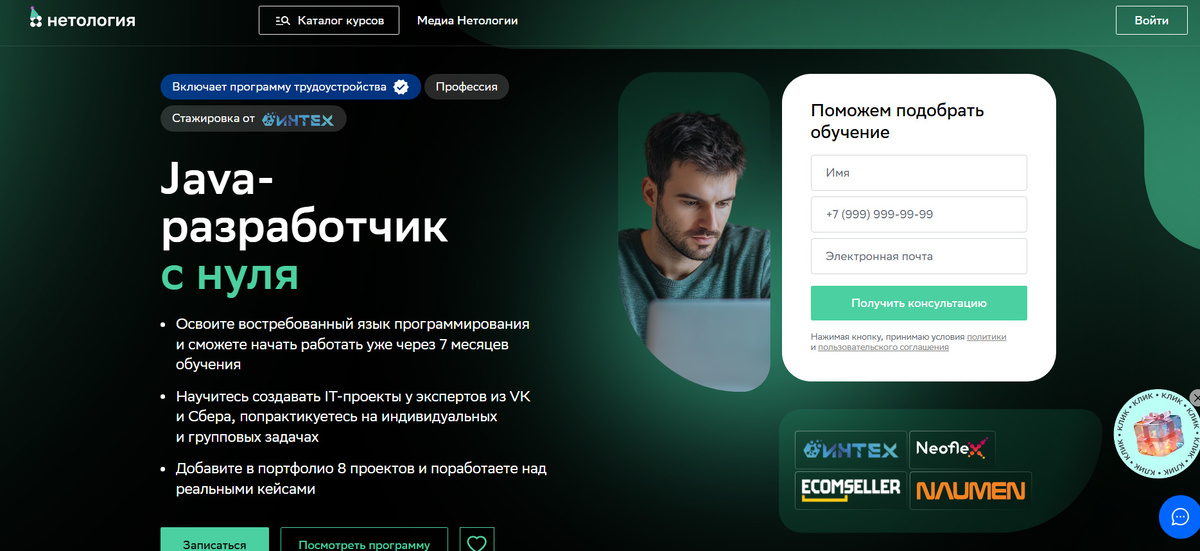1200x551 pixels.
Task: Focus the Имя input field
Action: 919,173
